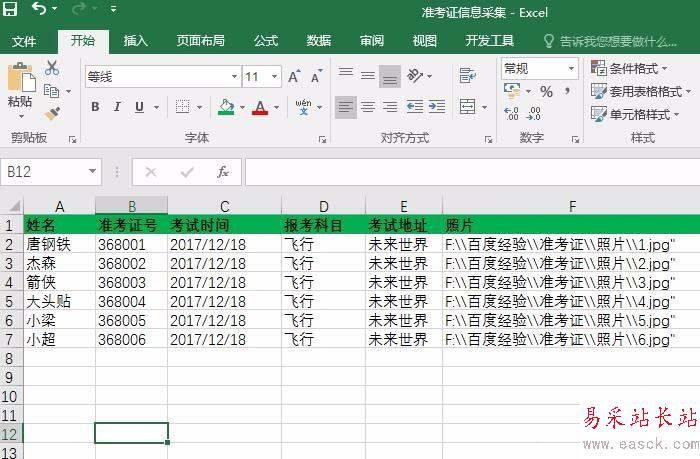Open the font size 11 dropdown

click(275, 77)
